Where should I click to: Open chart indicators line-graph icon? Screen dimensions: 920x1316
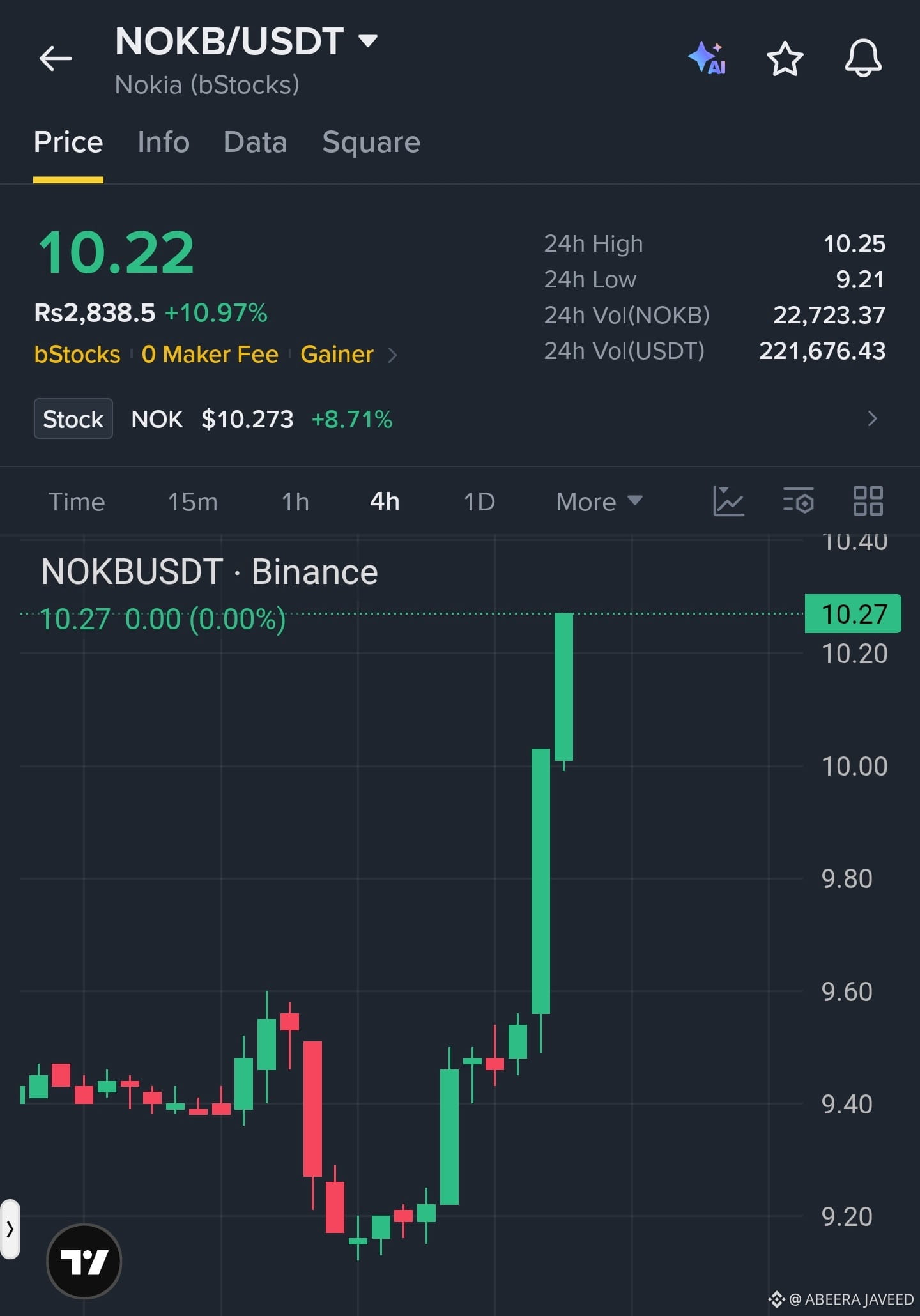pos(728,501)
